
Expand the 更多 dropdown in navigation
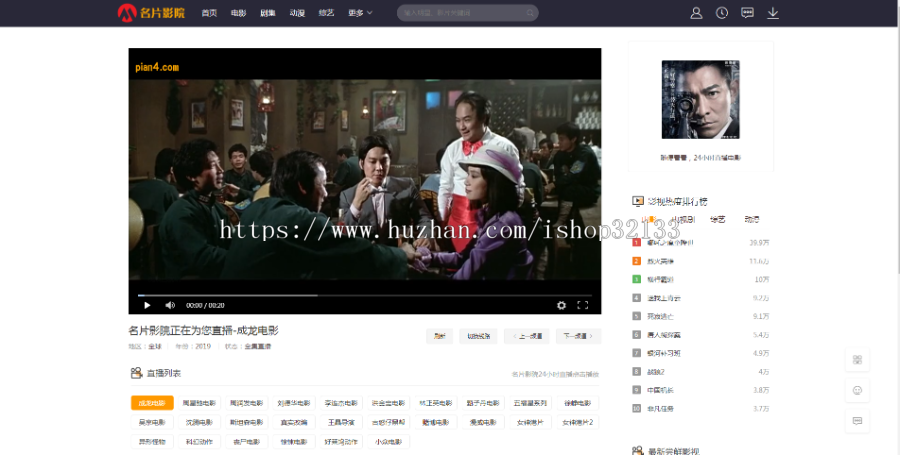[x=360, y=13]
